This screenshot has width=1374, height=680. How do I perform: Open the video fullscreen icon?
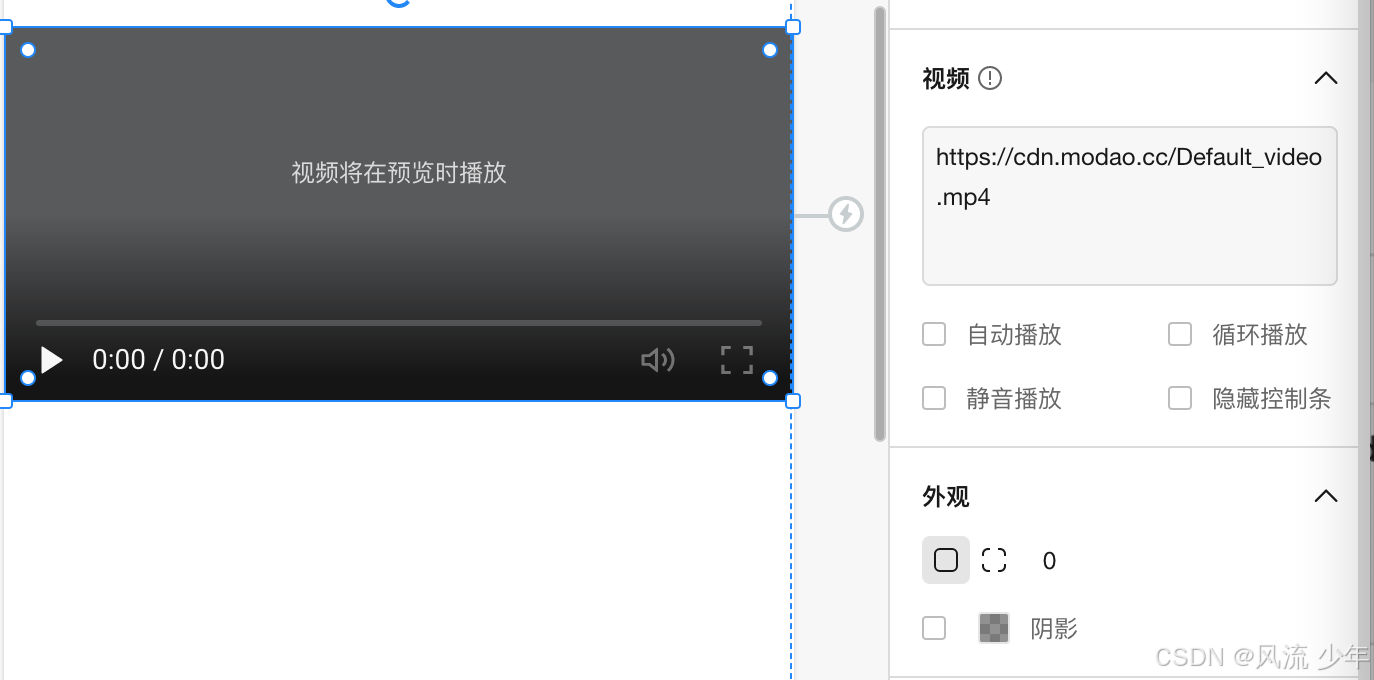pyautogui.click(x=737, y=360)
